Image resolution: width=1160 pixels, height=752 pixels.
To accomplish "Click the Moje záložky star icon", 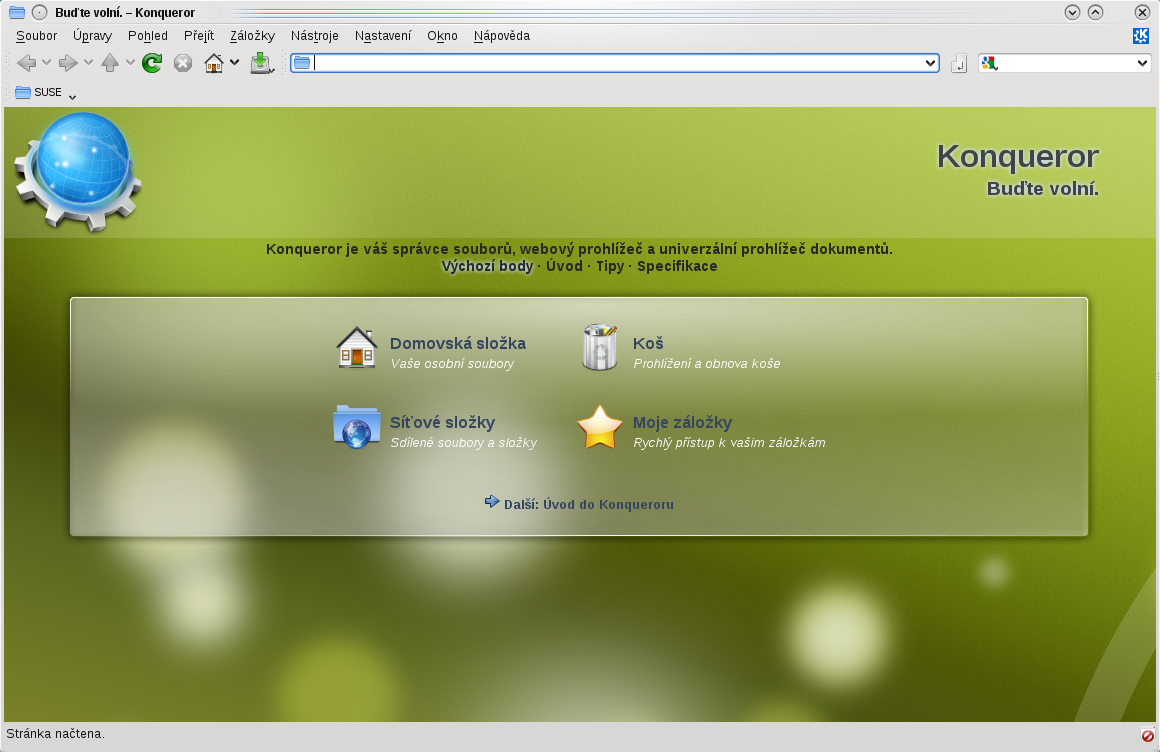I will [x=599, y=427].
